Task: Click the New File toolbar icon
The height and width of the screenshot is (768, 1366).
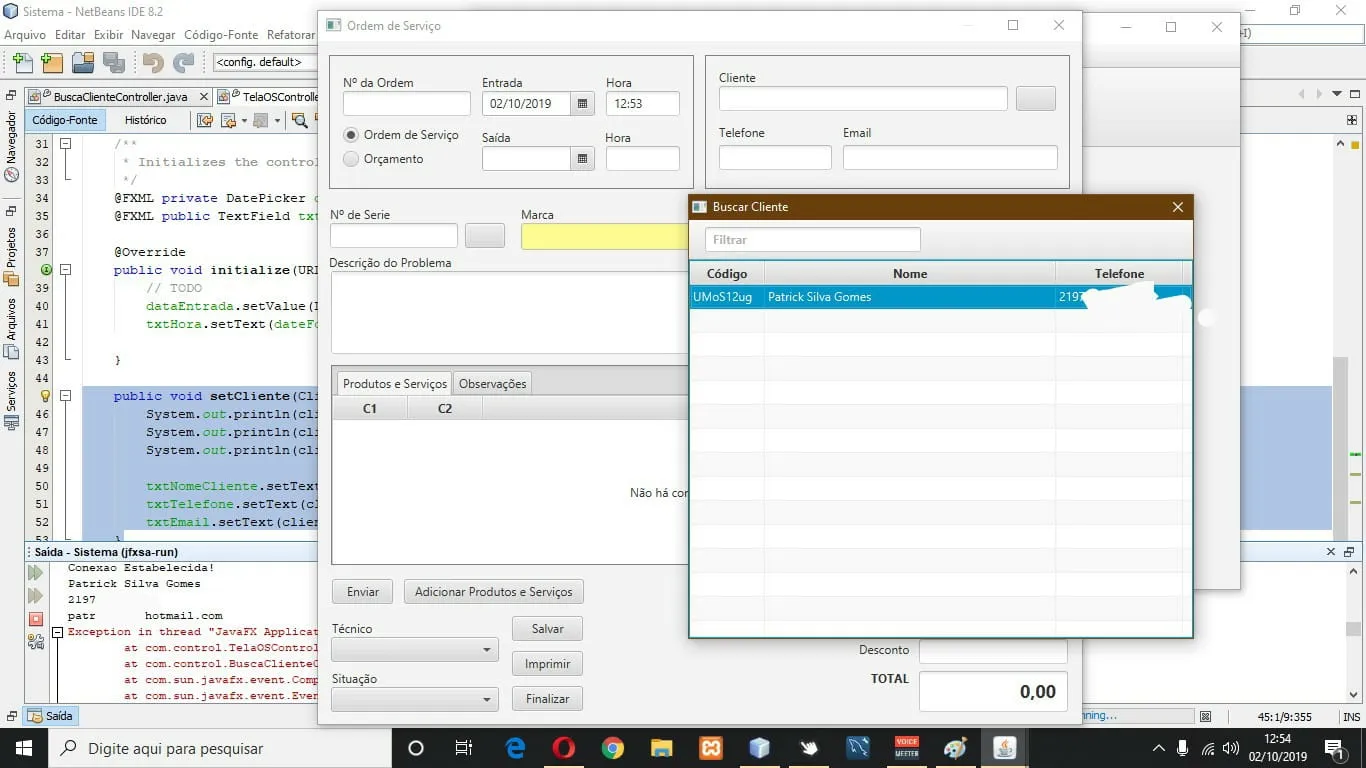Action: [x=21, y=62]
